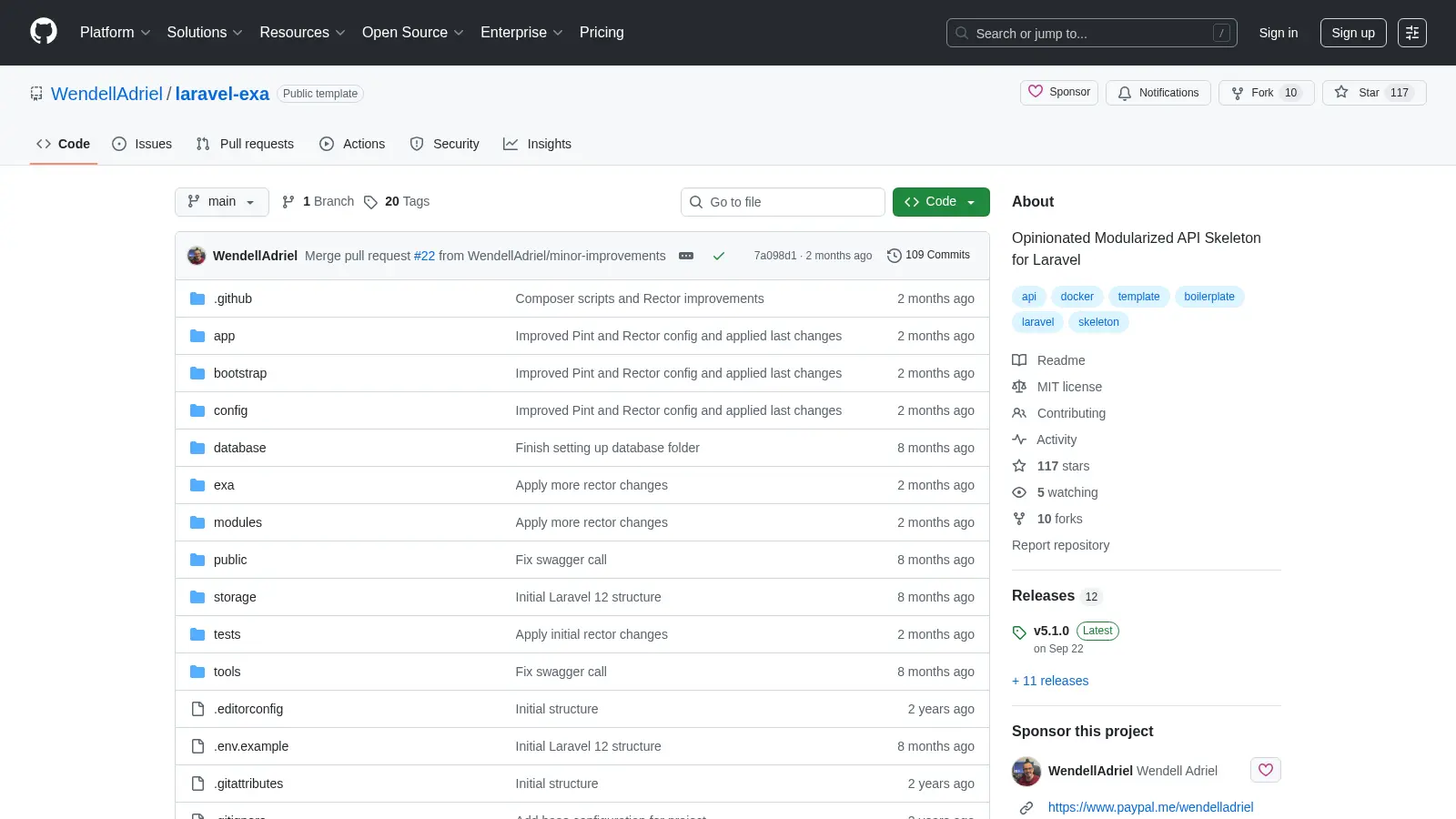The height and width of the screenshot is (819, 1456).
Task: Select the boilerplate topic tag
Action: 1209,297
